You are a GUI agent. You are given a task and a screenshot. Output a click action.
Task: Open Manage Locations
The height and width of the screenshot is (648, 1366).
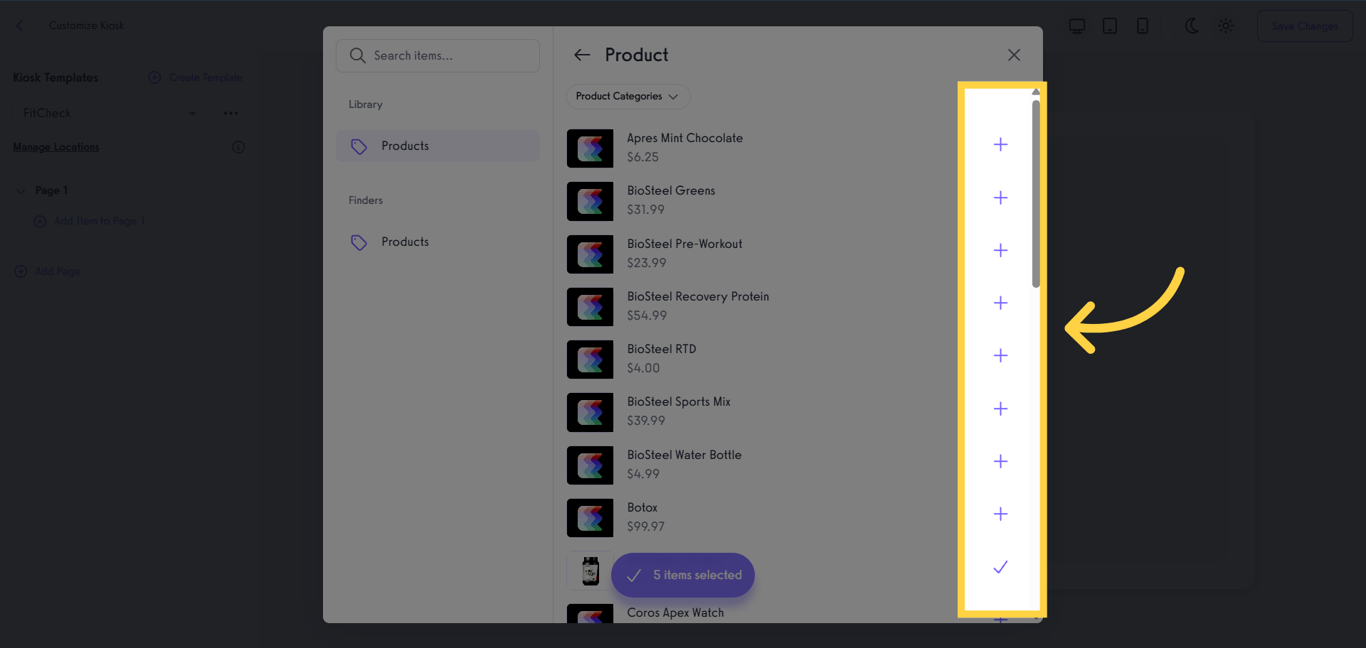[55, 147]
